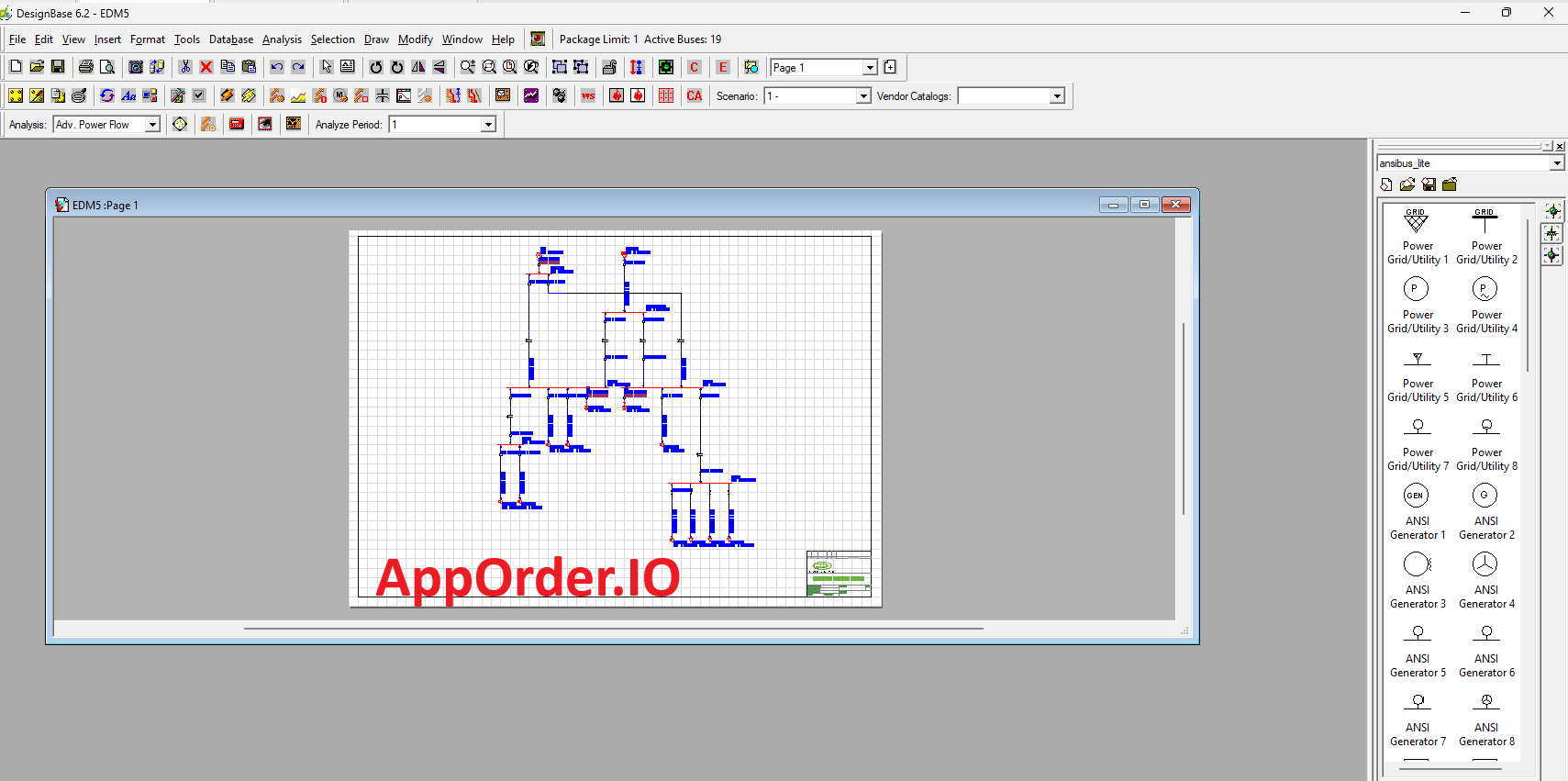Click the checkmark box toolbar icon
This screenshot has height=781, width=1568.
pos(199,95)
